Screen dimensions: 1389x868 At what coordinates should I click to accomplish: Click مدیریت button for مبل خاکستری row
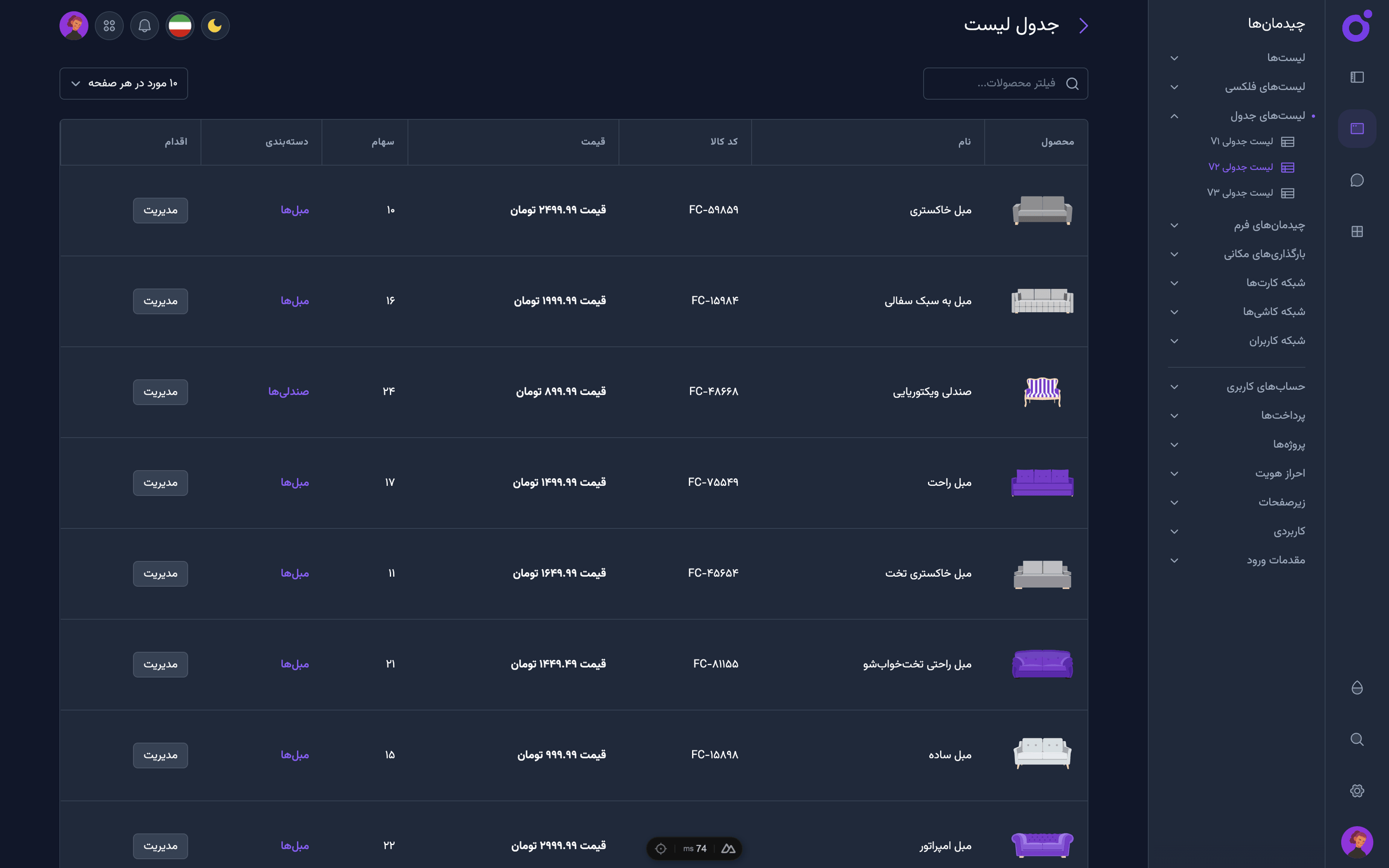tap(160, 210)
